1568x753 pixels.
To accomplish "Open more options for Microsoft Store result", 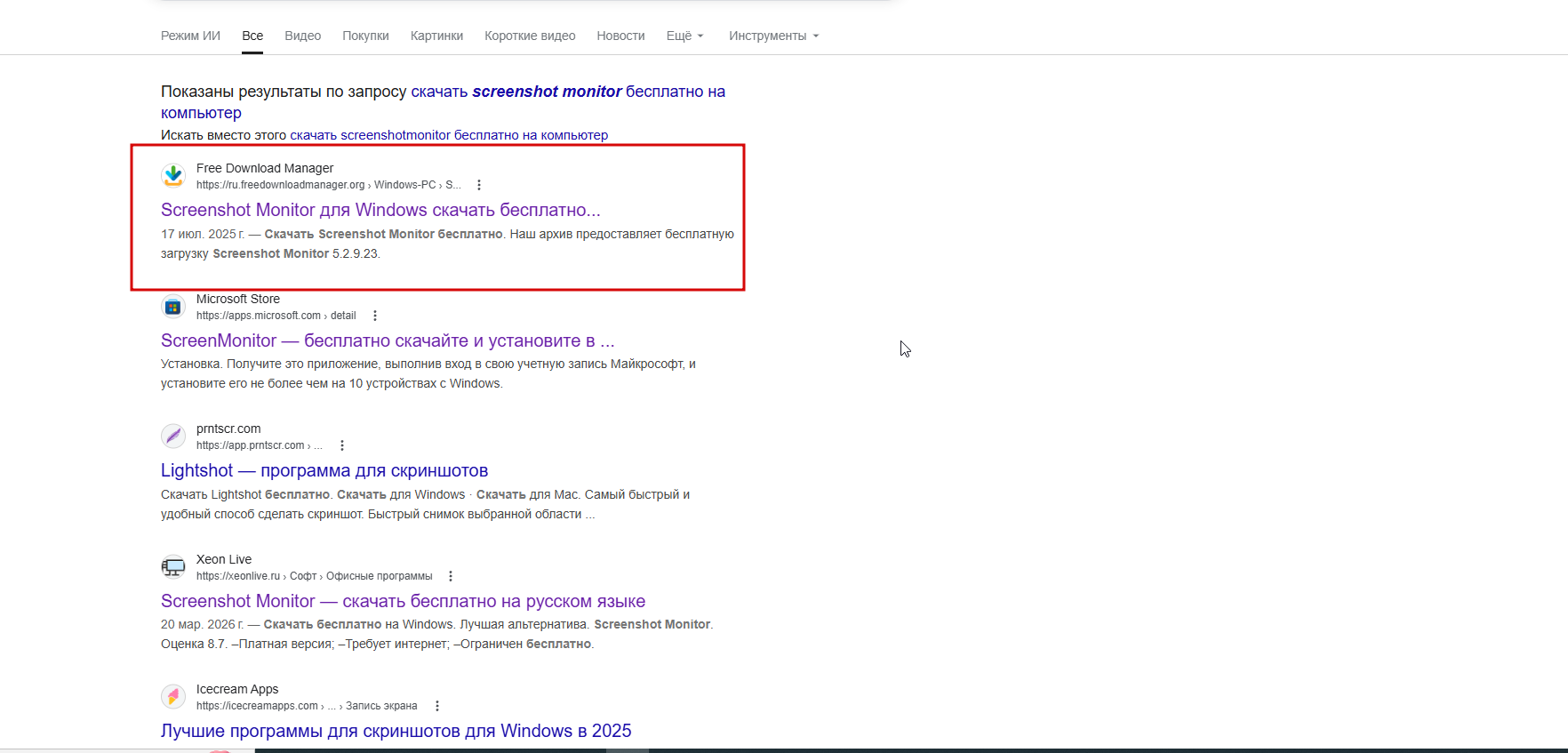I will click(x=375, y=316).
